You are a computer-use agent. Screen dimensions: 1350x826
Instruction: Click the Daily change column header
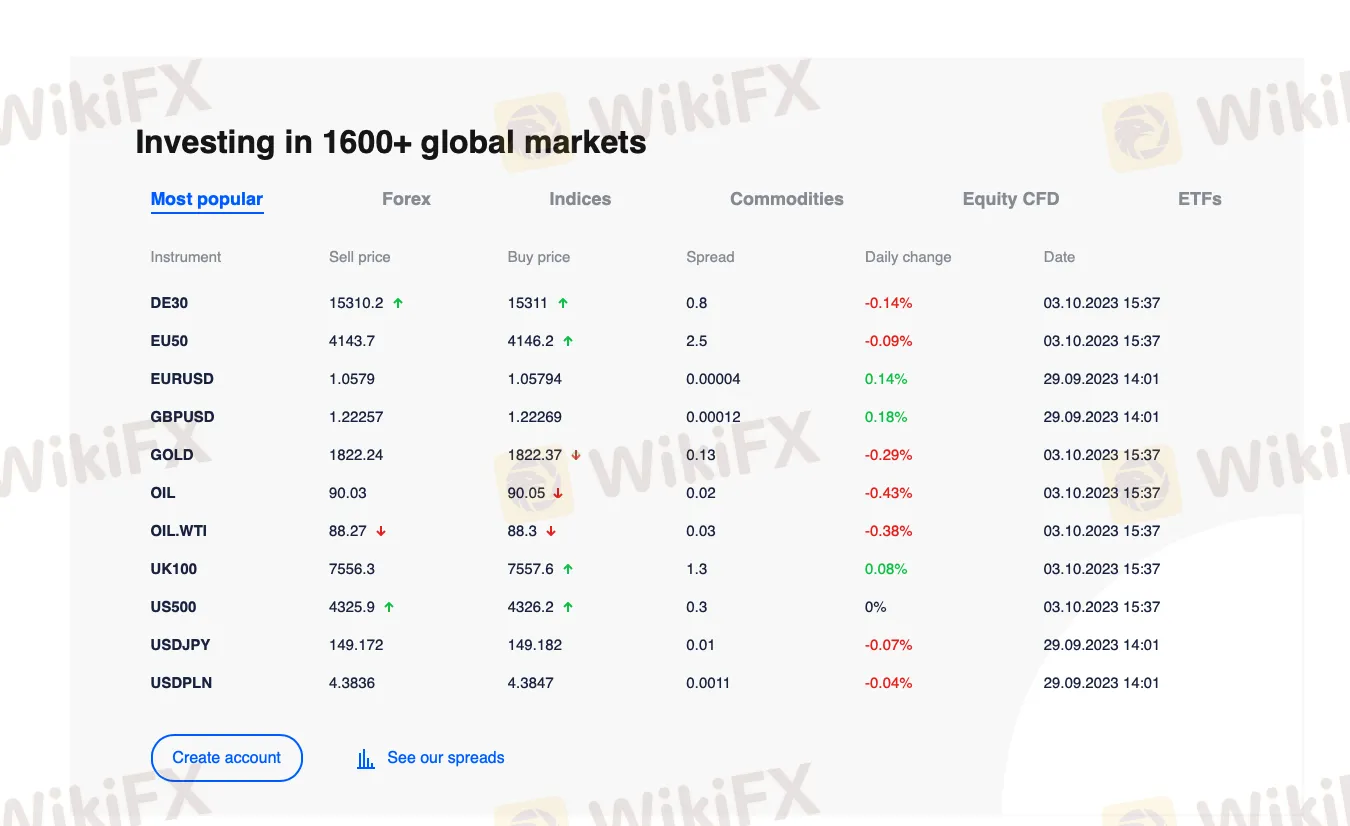pyautogui.click(x=908, y=257)
